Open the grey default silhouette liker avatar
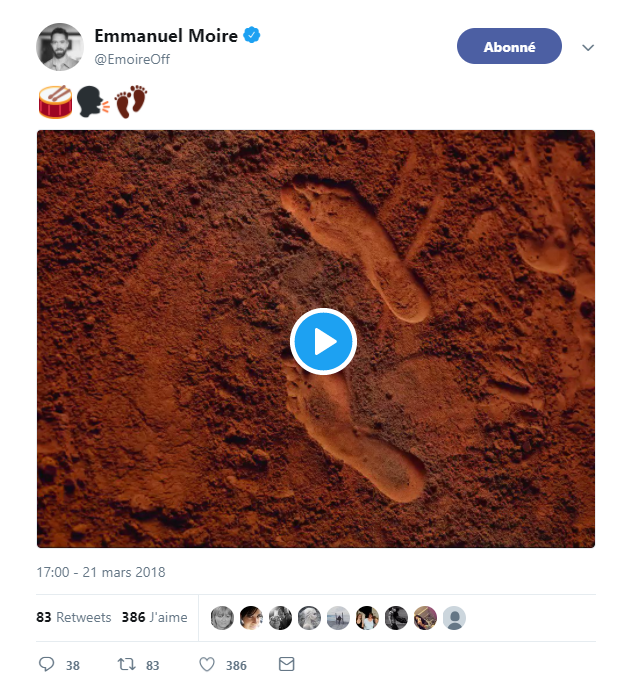Image resolution: width=634 pixels, height=689 pixels. pyautogui.click(x=454, y=618)
